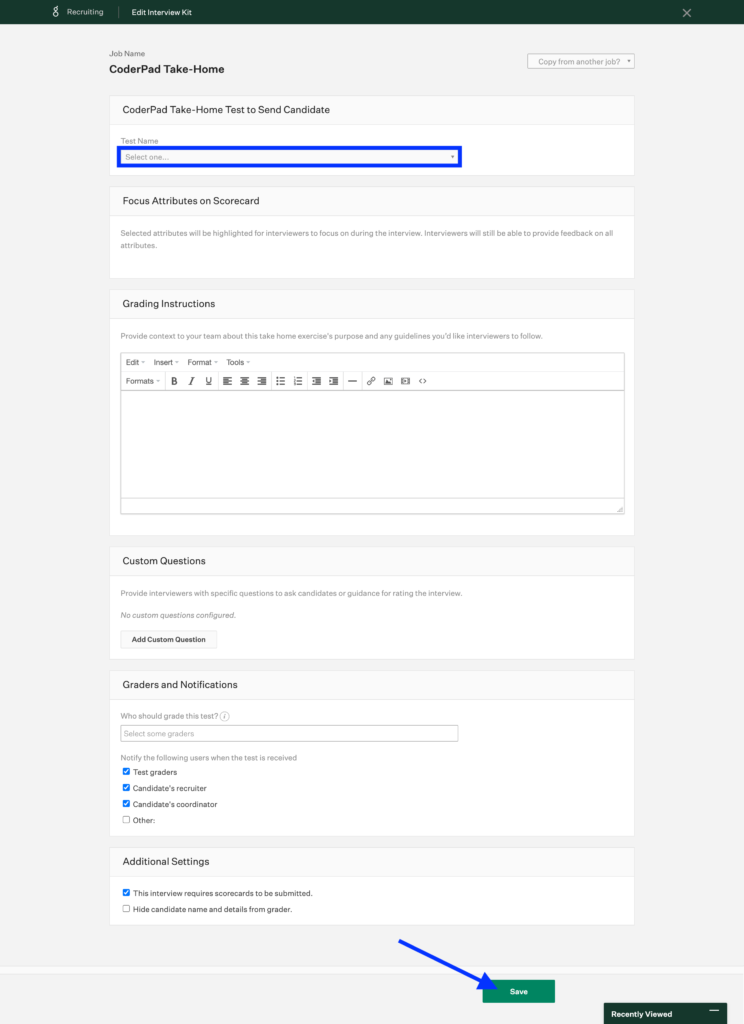744x1024 pixels.
Task: Insert a numbered list in the editor
Action: point(297,381)
